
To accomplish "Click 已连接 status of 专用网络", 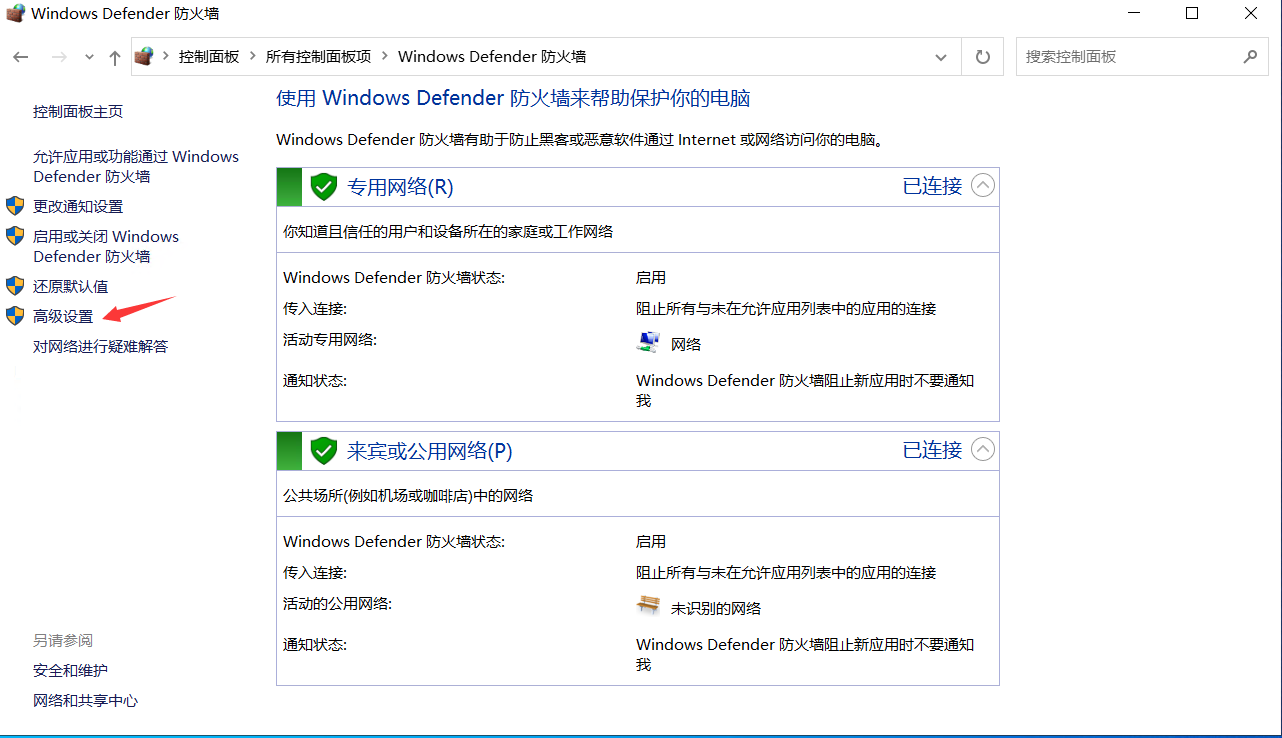I will [932, 186].
